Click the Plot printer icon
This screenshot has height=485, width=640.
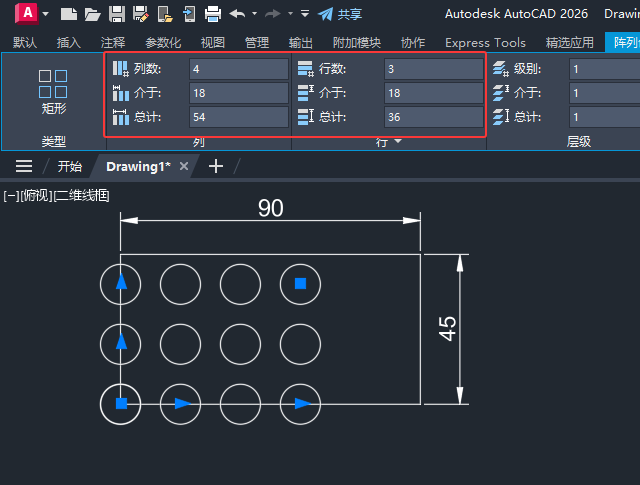coord(213,14)
